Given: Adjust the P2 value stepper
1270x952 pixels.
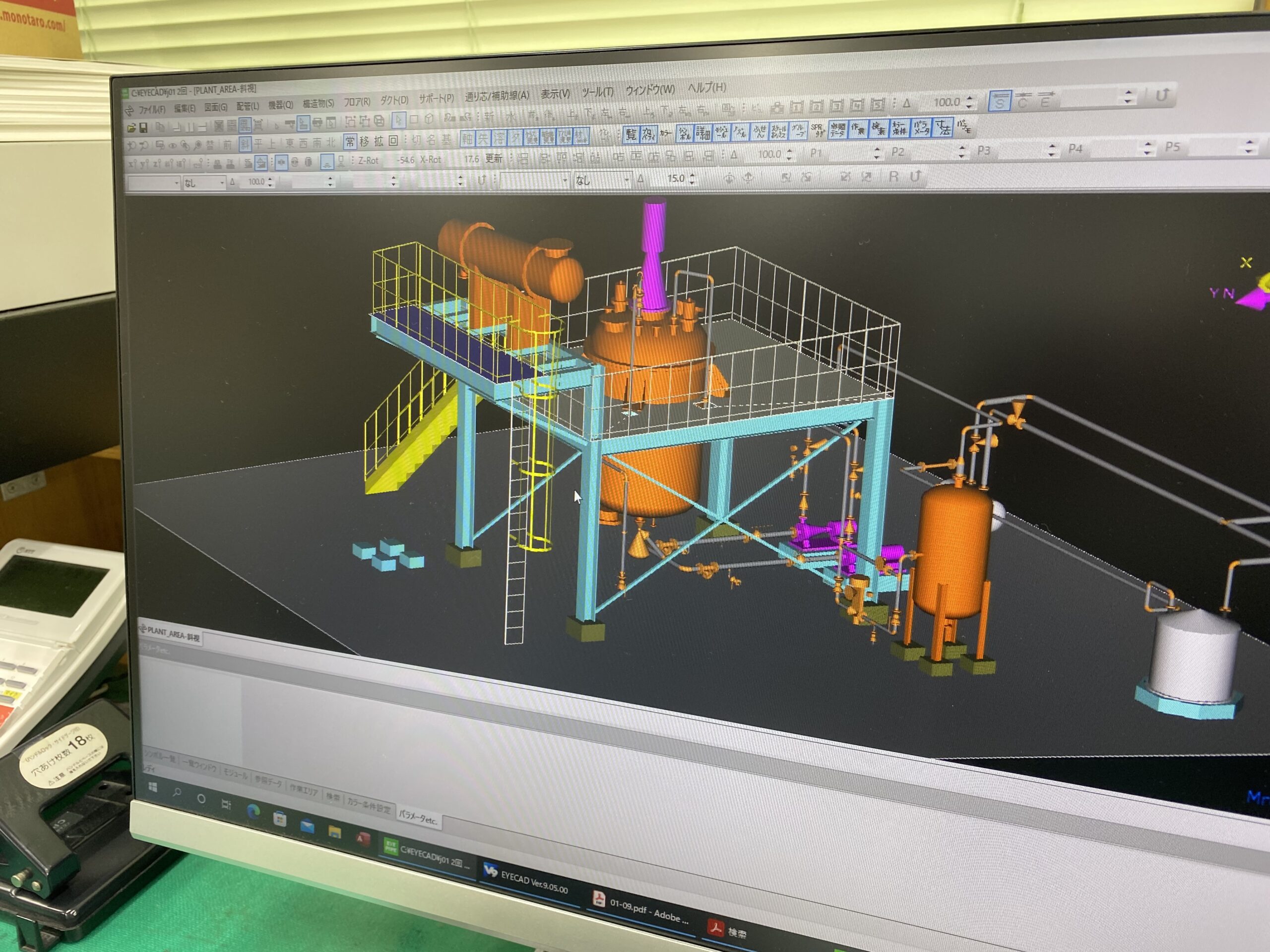Looking at the screenshot, I should [x=962, y=151].
